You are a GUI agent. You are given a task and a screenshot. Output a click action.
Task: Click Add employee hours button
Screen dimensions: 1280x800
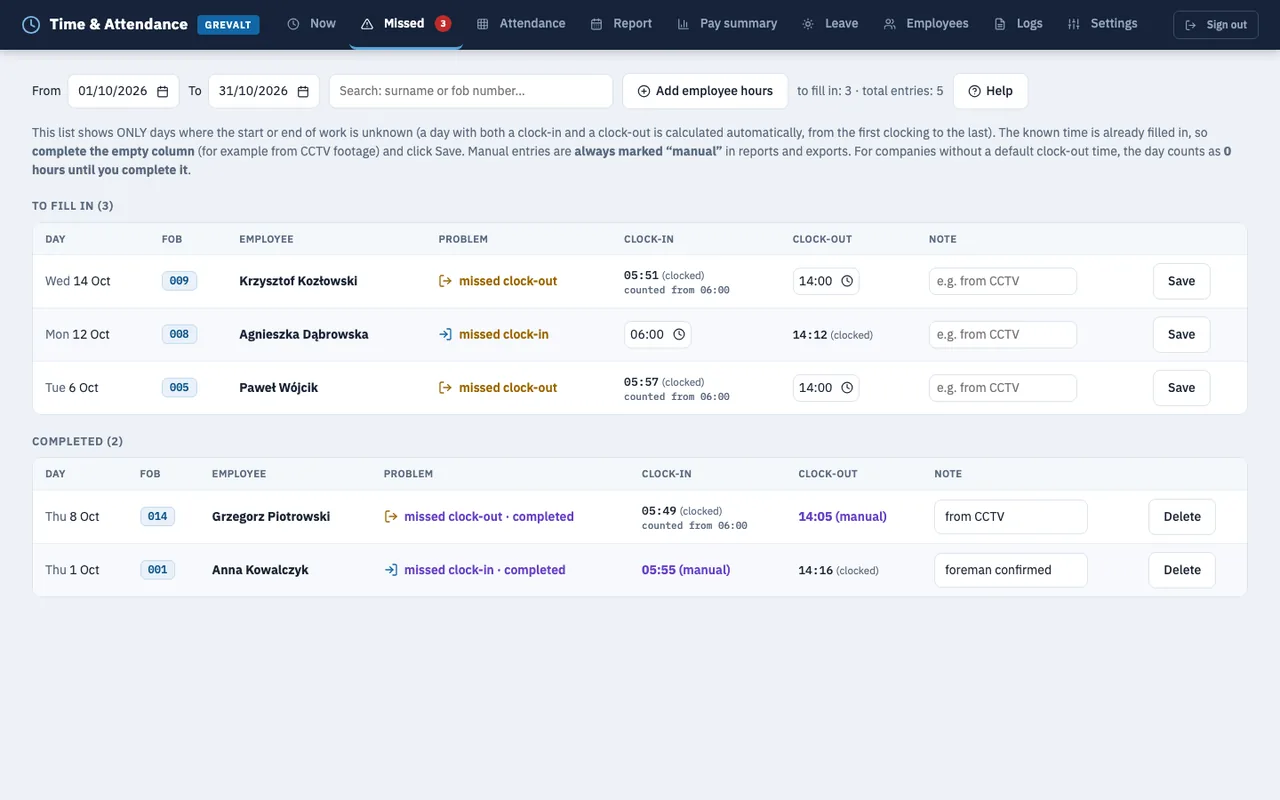click(x=705, y=91)
